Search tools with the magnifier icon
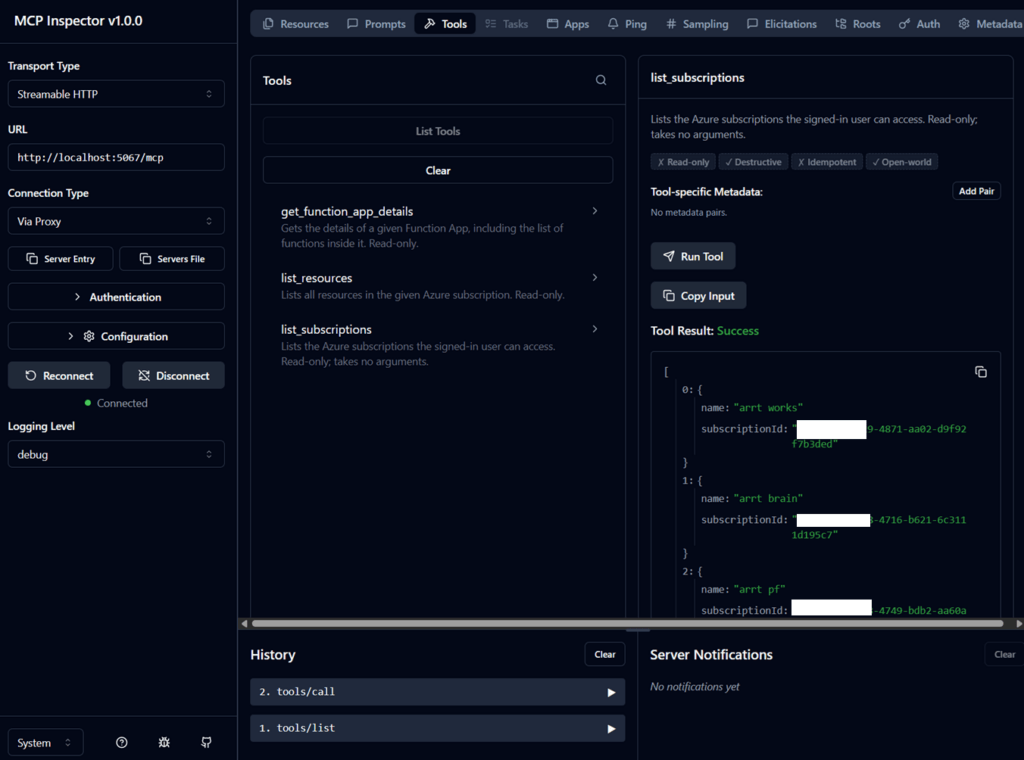The height and width of the screenshot is (760, 1024). click(601, 80)
